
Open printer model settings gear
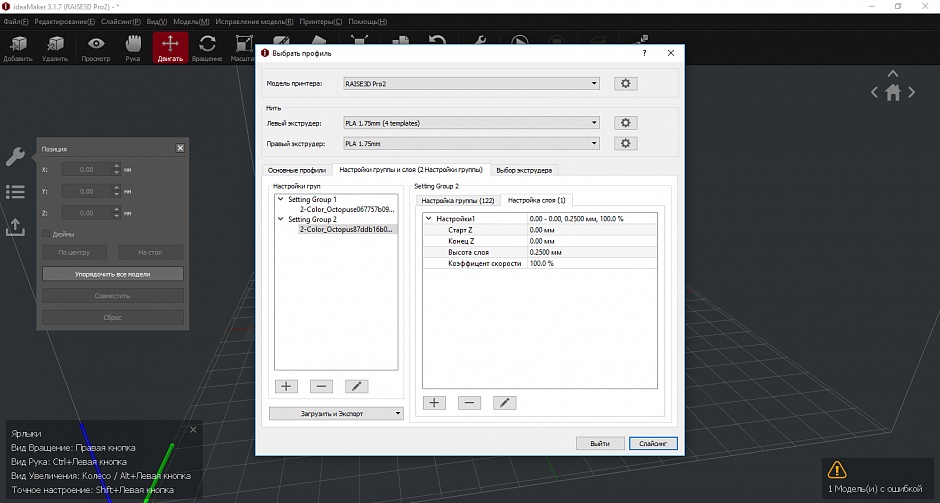[625, 84]
